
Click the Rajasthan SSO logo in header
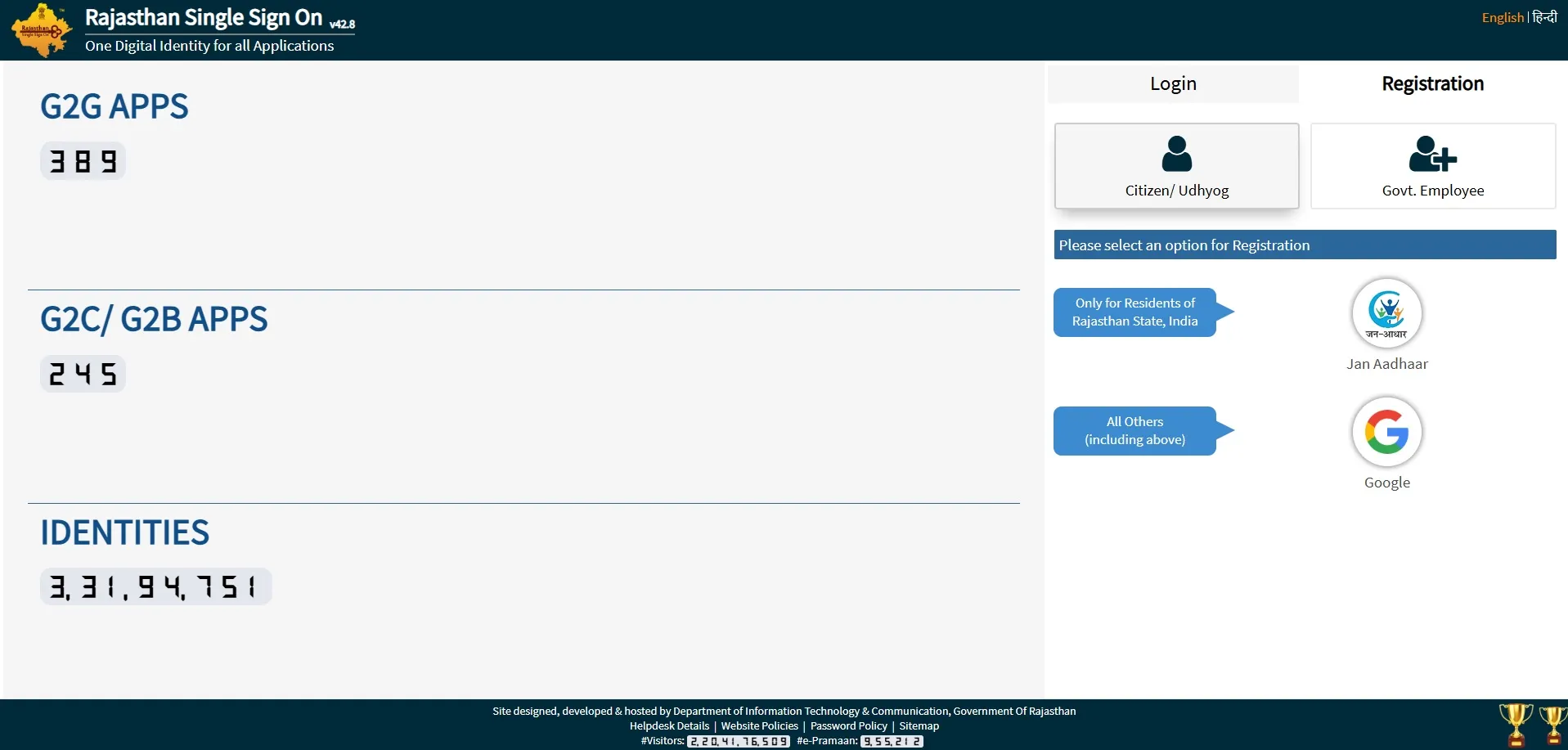point(41,30)
